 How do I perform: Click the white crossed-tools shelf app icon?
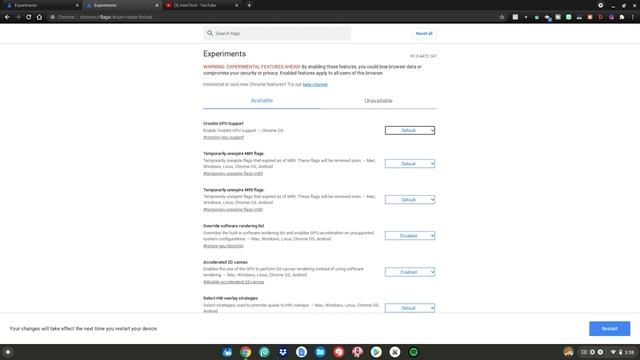pyautogui.click(x=395, y=352)
